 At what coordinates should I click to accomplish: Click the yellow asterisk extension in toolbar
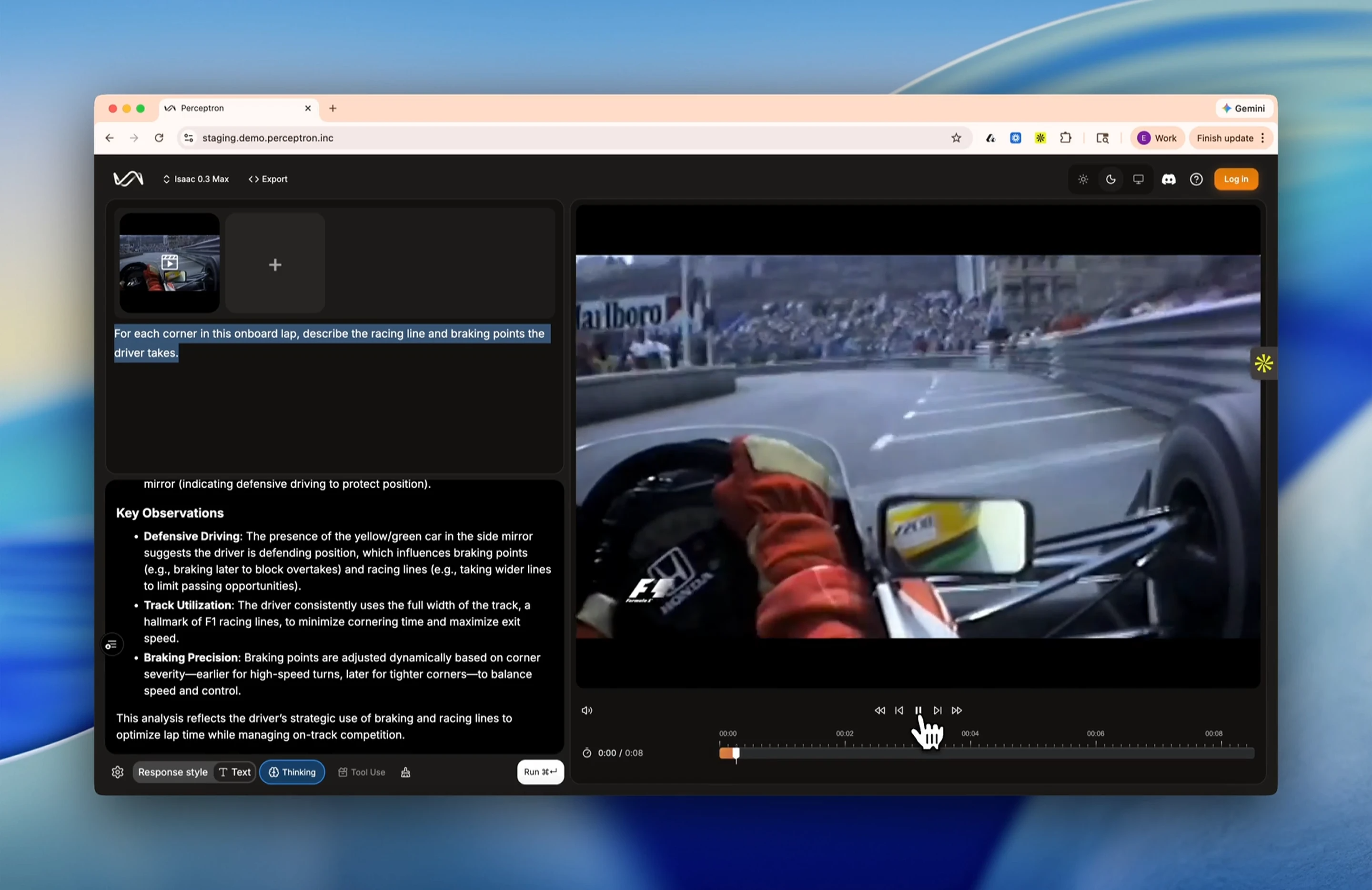1040,138
